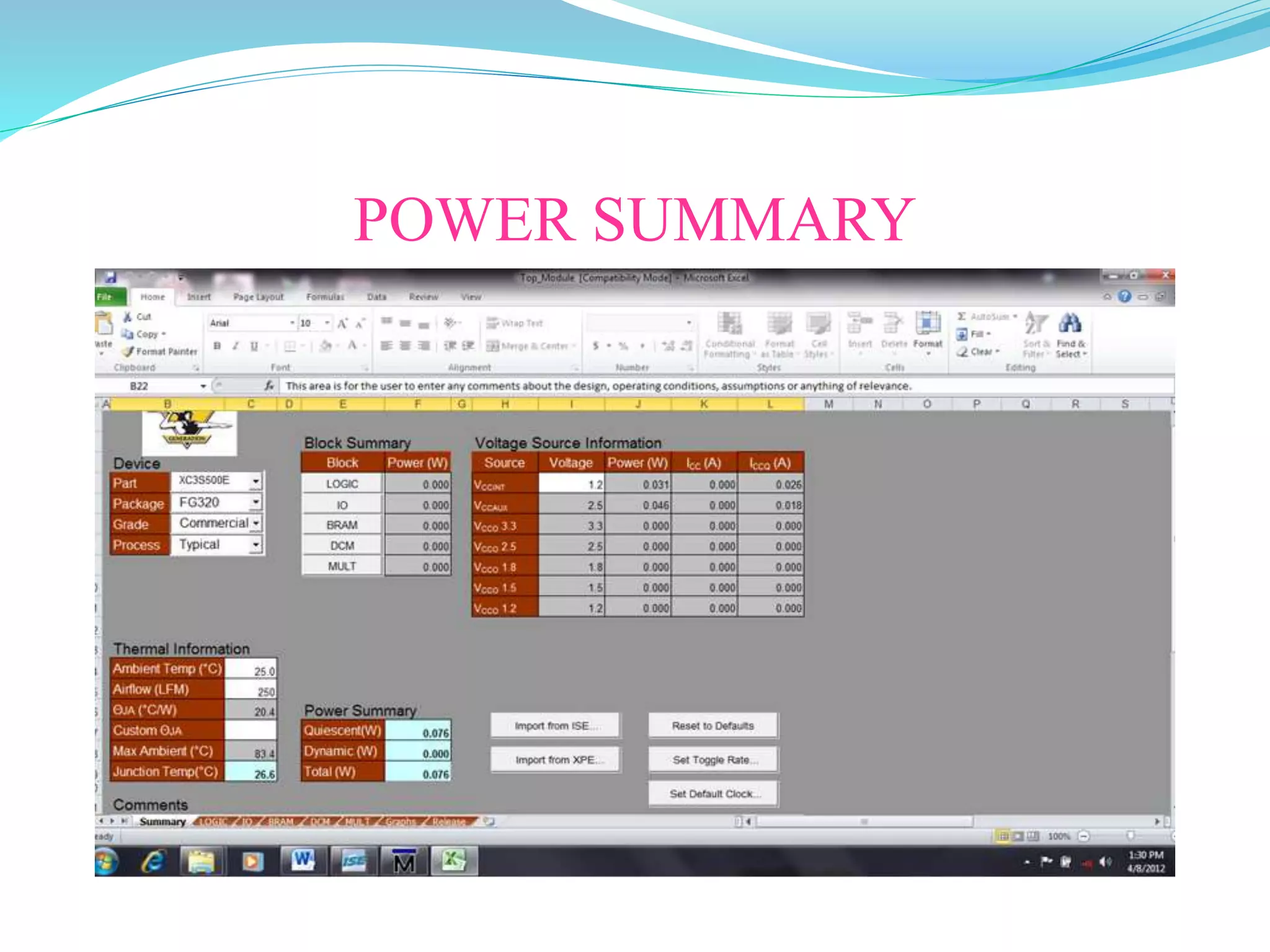This screenshot has width=1270, height=952.
Task: Open Xilinx ISE from taskbar
Action: coord(353,861)
